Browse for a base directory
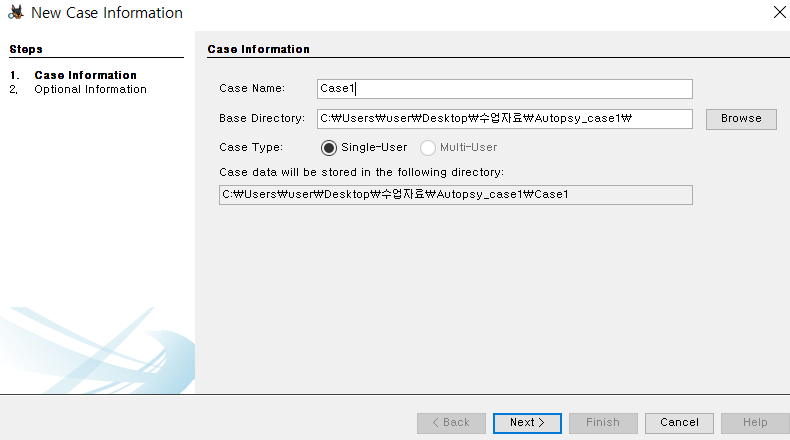This screenshot has height=440, width=790. coord(741,119)
